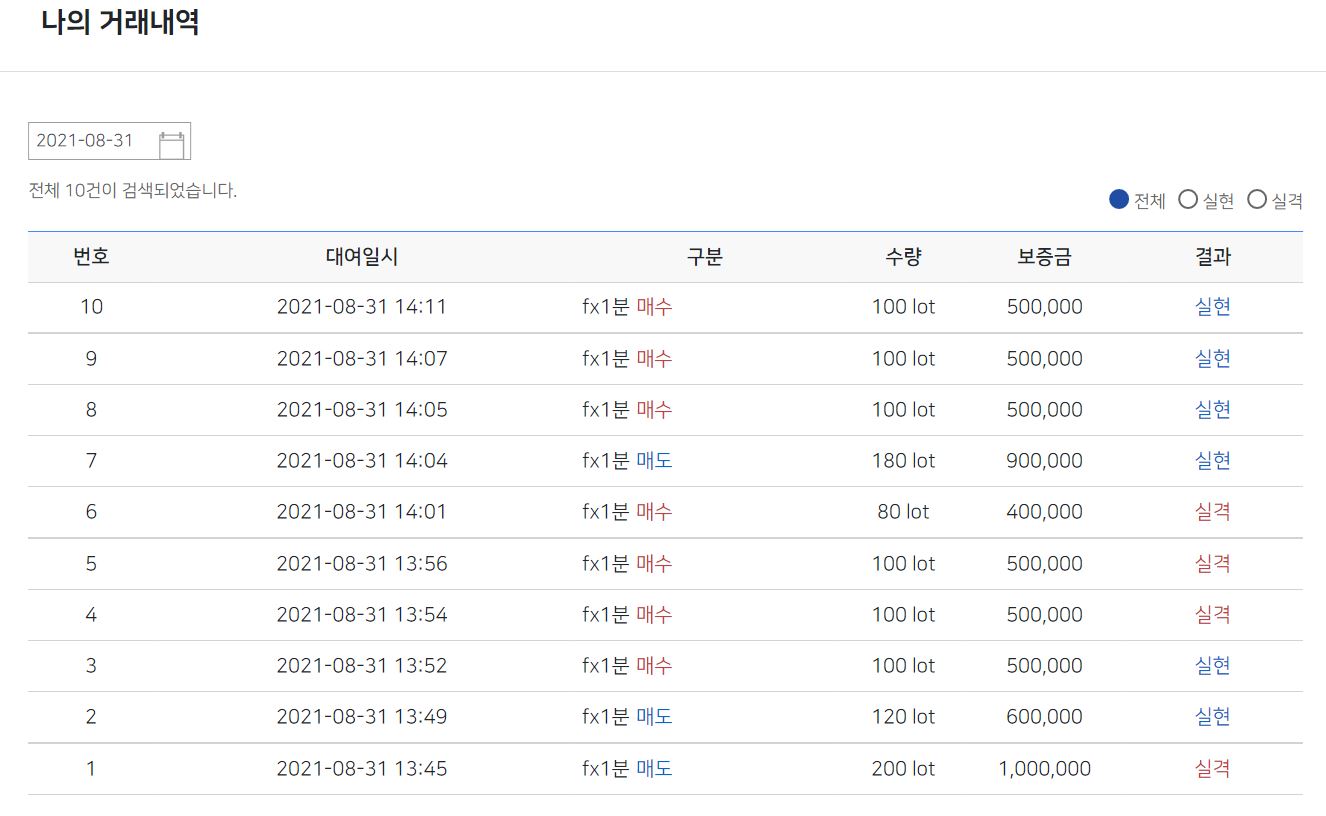1326x816 pixels.
Task: Open 실격 result for the 13:54 trade
Action: pyautogui.click(x=1213, y=614)
